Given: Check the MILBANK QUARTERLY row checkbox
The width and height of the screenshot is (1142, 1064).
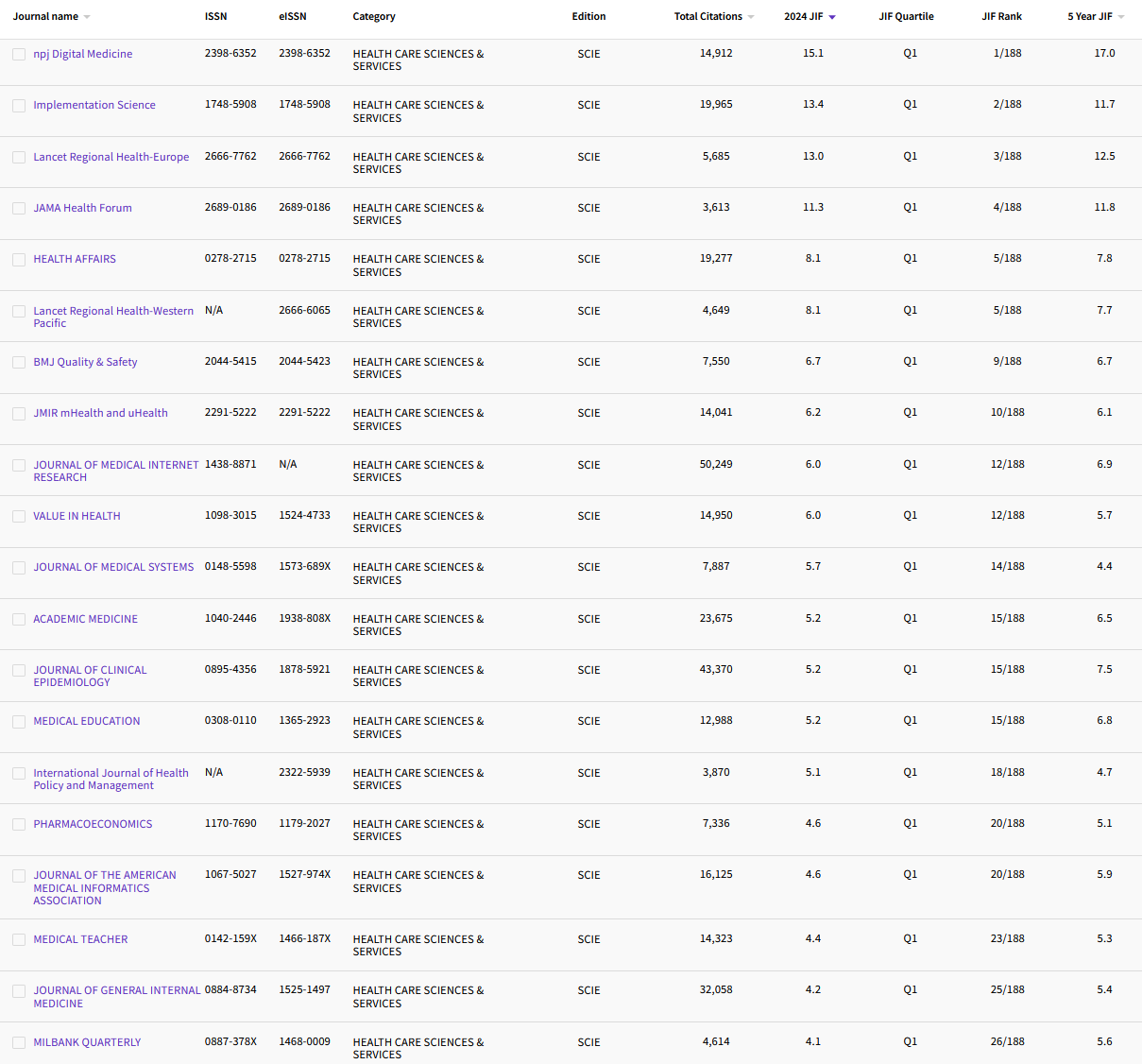Looking at the screenshot, I should (x=19, y=1042).
